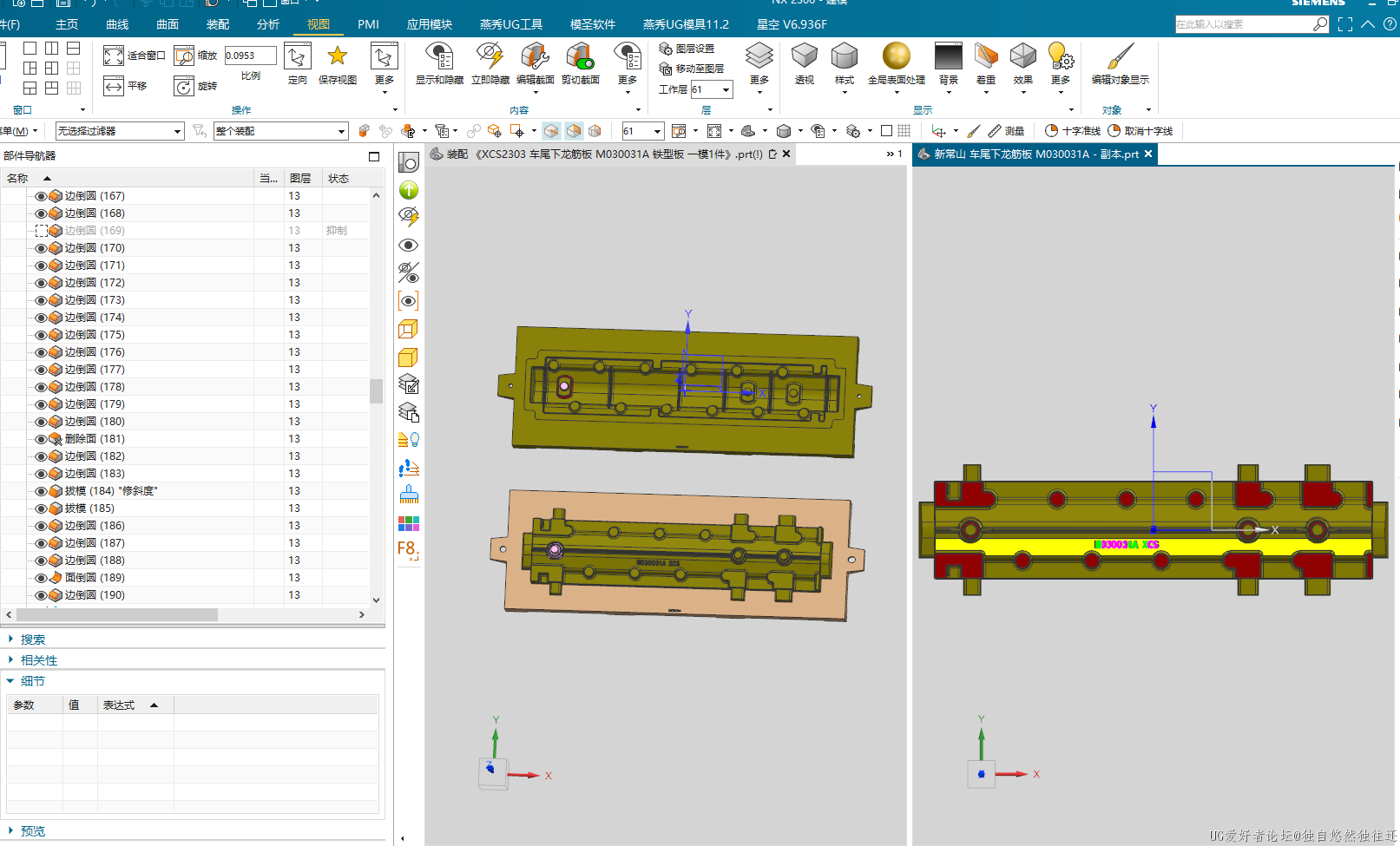Toggle Perspective (透视) view
This screenshot has height=846, width=1400.
pos(805,57)
